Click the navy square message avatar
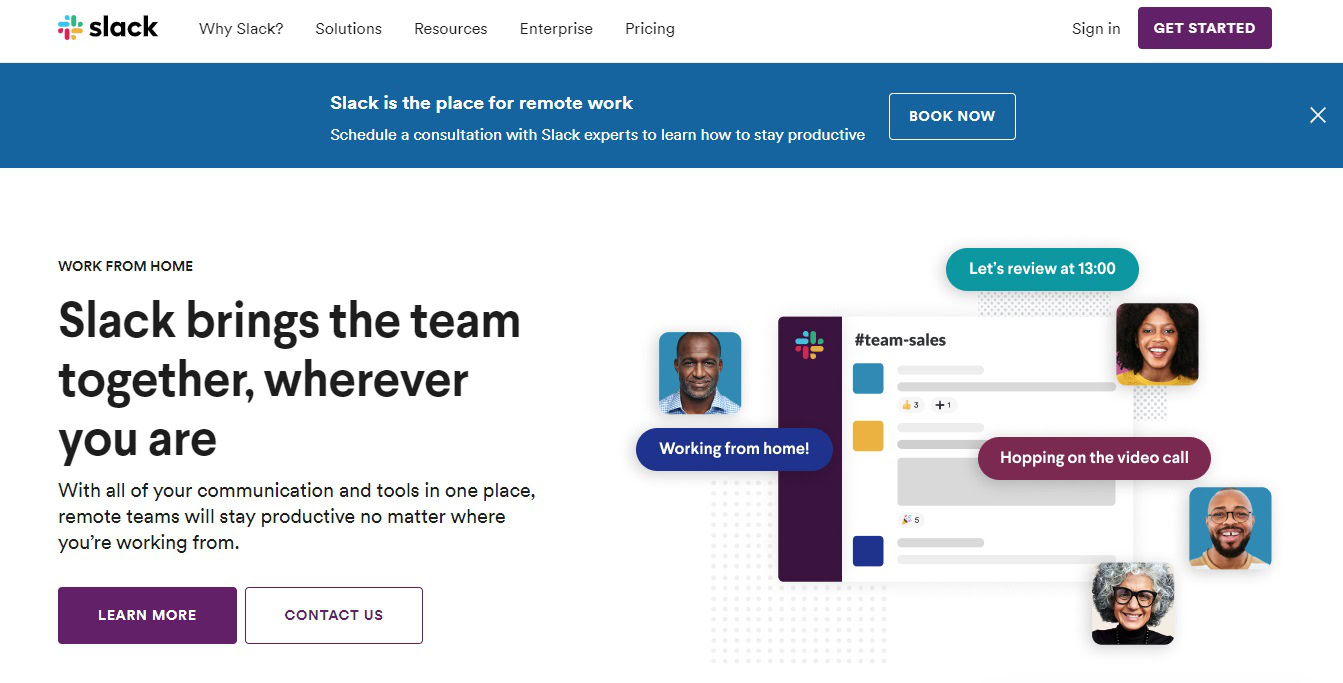 point(868,551)
